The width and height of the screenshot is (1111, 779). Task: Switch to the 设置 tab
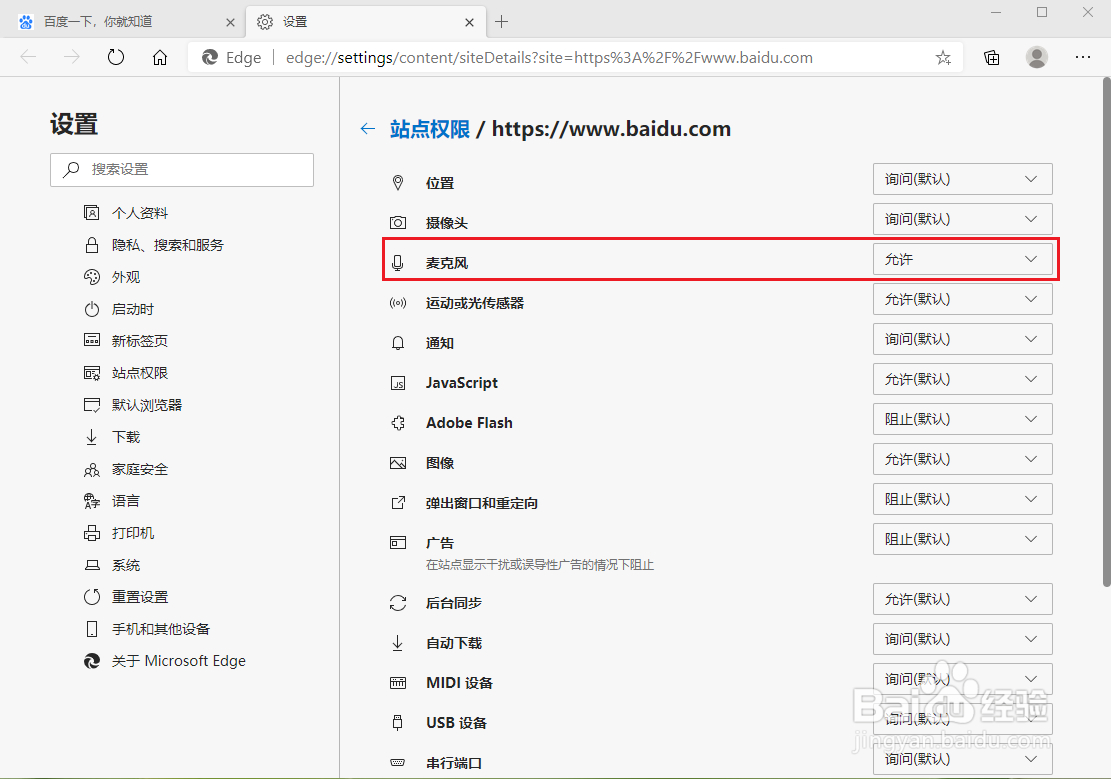pyautogui.click(x=366, y=22)
